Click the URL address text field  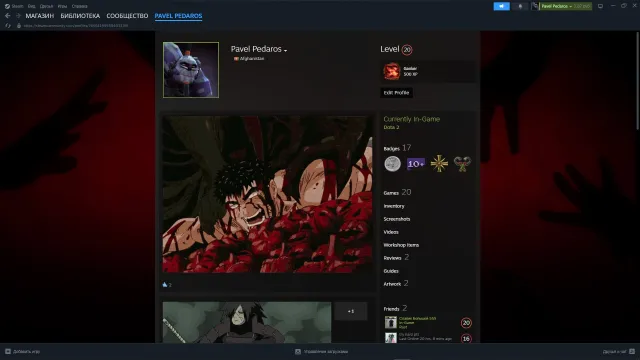pyautogui.click(x=76, y=26)
